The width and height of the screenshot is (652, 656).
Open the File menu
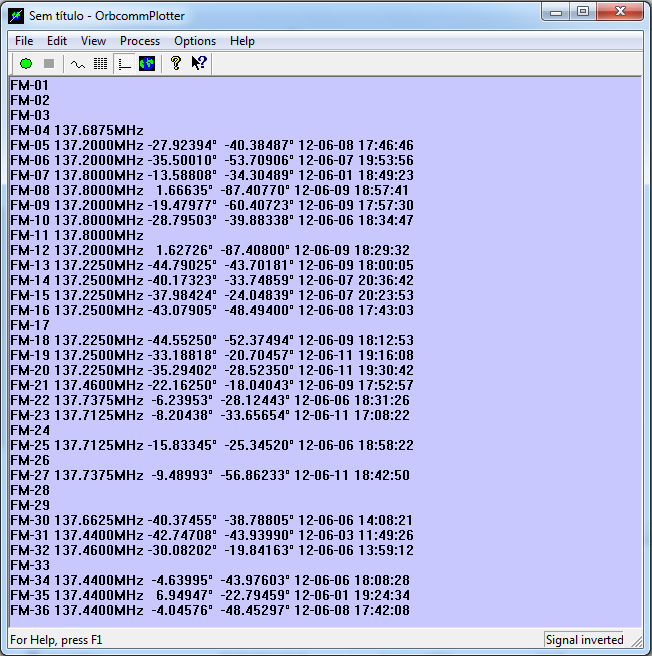(24, 41)
